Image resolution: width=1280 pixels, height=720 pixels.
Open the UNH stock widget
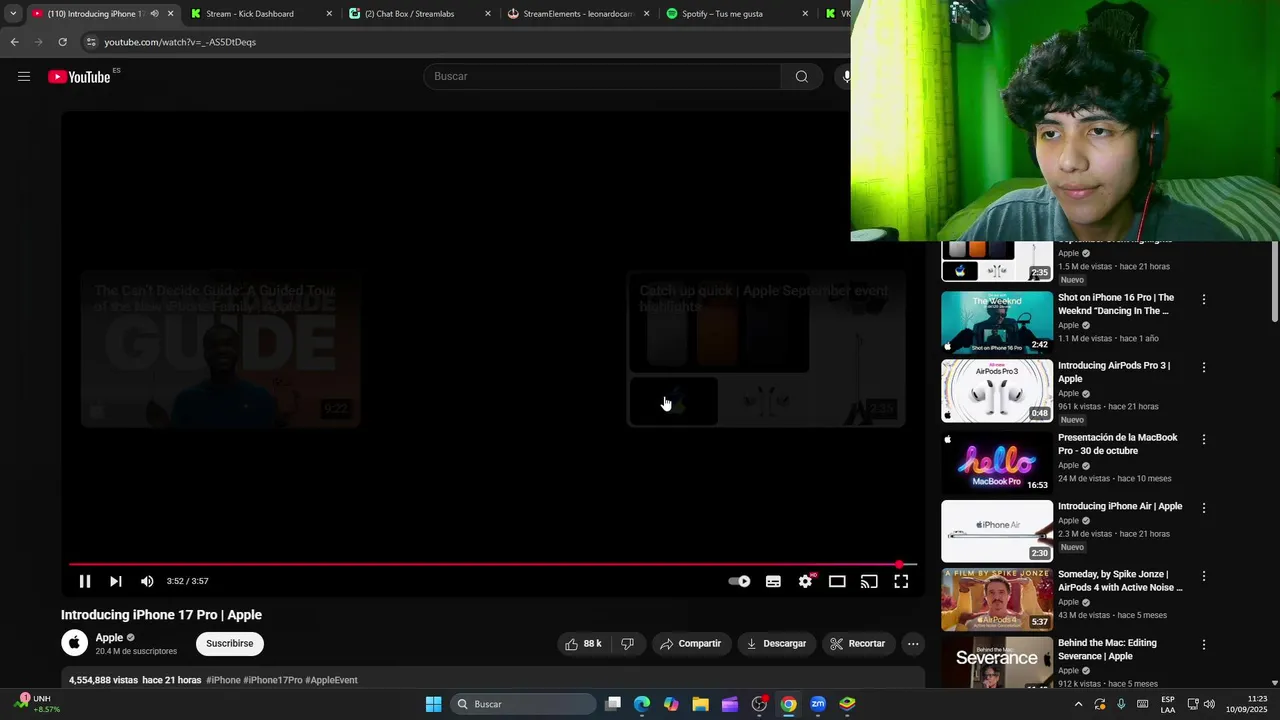pos(38,704)
